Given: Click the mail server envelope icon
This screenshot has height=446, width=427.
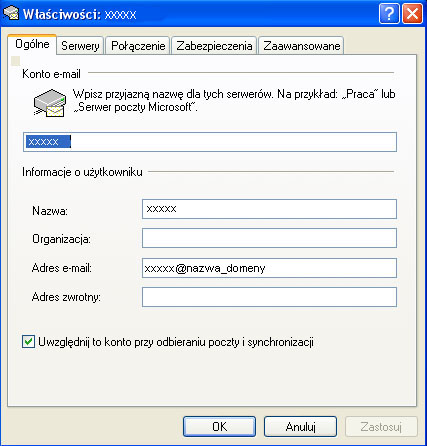Looking at the screenshot, I should click(x=50, y=103).
